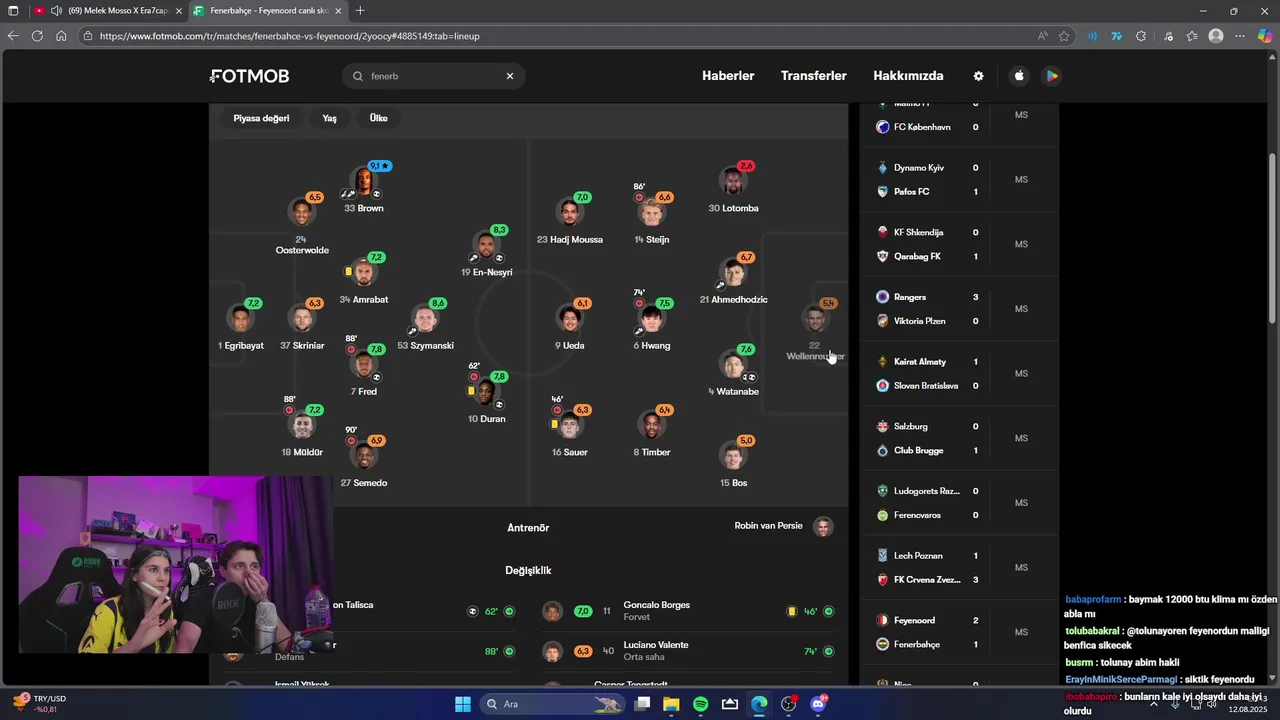Screen dimensions: 1280x720
Task: Add this page to favorites star
Action: point(1064,36)
